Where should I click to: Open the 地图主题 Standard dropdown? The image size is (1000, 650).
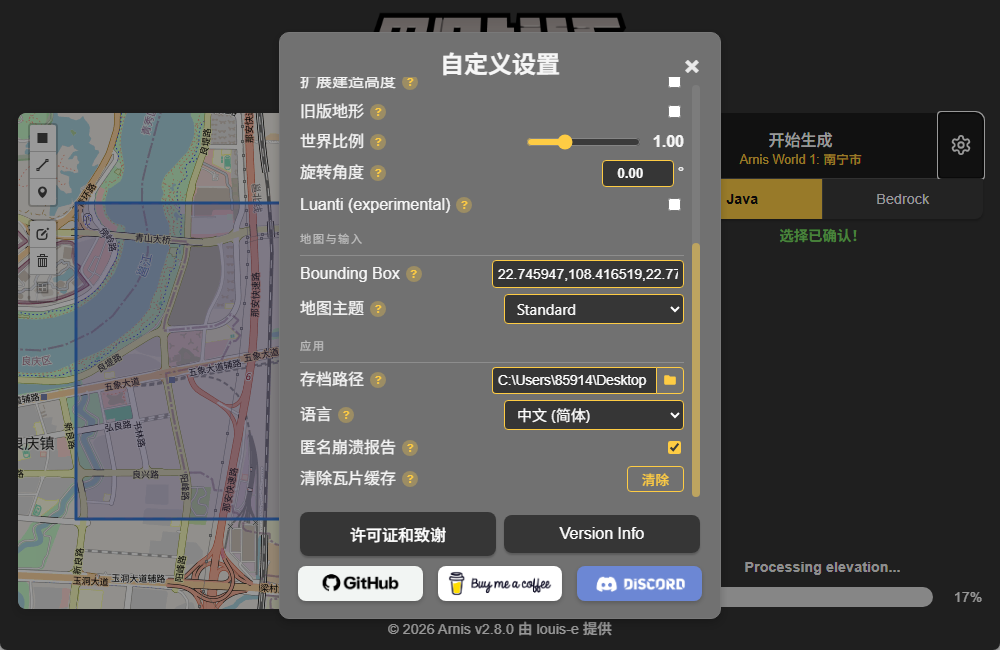[x=594, y=309]
